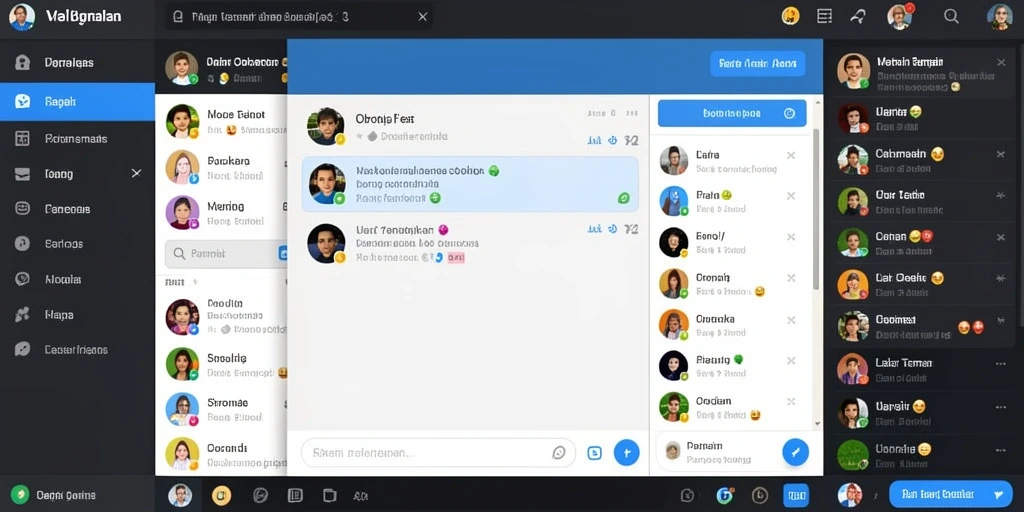This screenshot has width=1024, height=512.
Task: Close the top search tab with its X
Action: [x=423, y=17]
